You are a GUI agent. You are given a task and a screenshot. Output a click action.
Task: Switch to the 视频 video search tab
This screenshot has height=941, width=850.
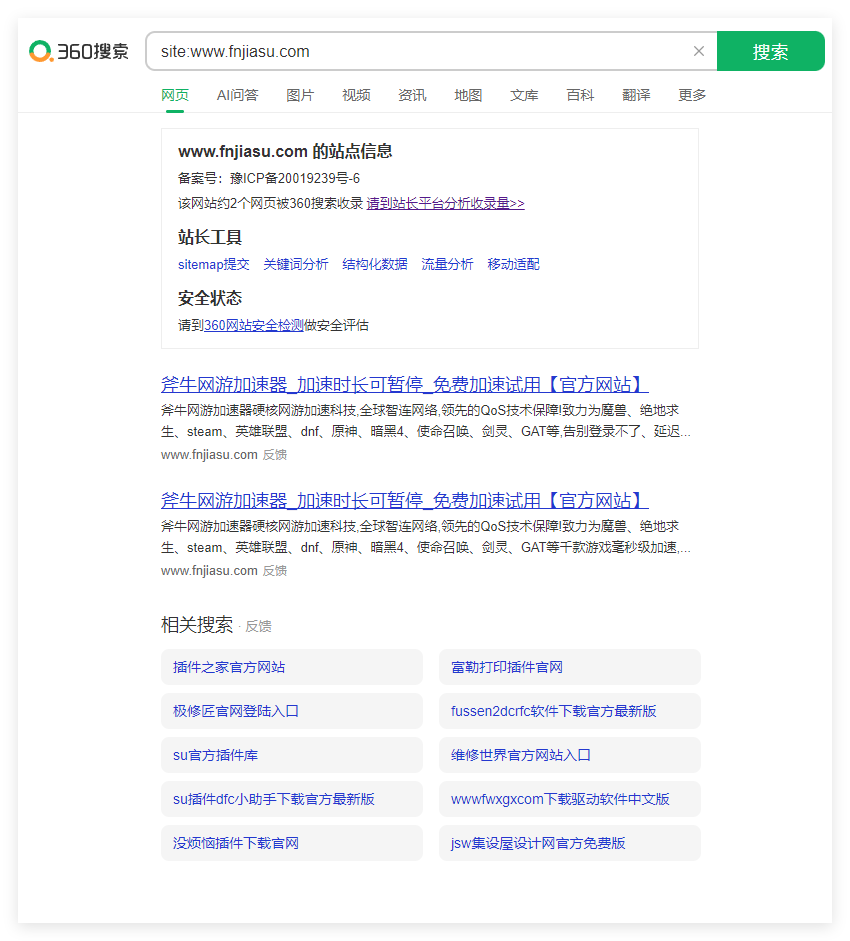tap(356, 95)
